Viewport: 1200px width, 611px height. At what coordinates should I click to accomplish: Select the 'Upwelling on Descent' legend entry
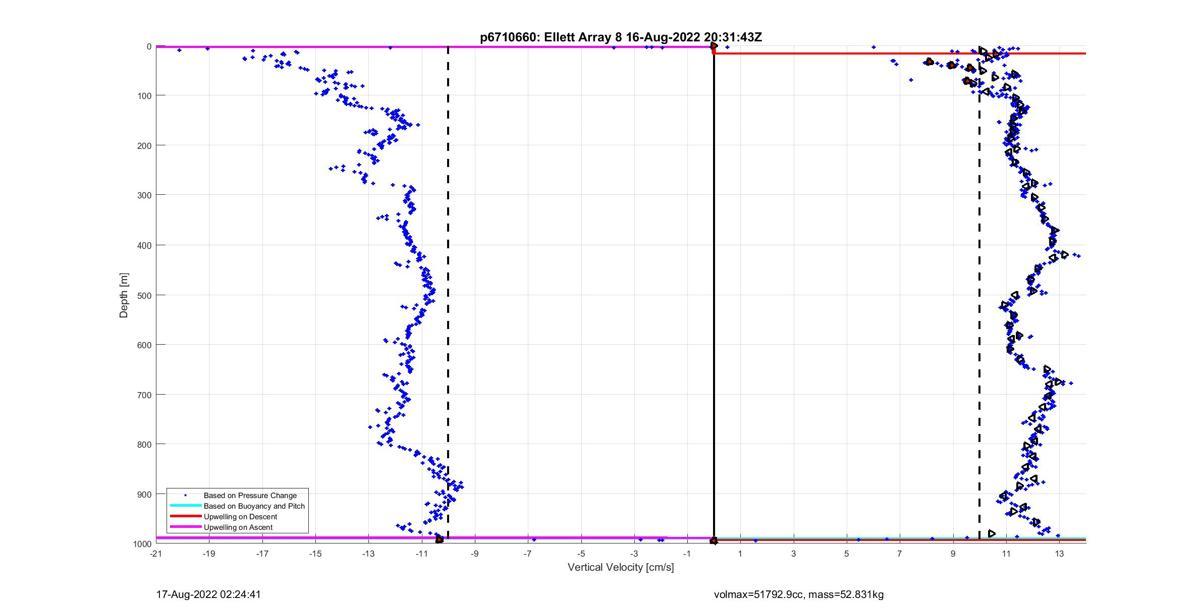(241, 517)
